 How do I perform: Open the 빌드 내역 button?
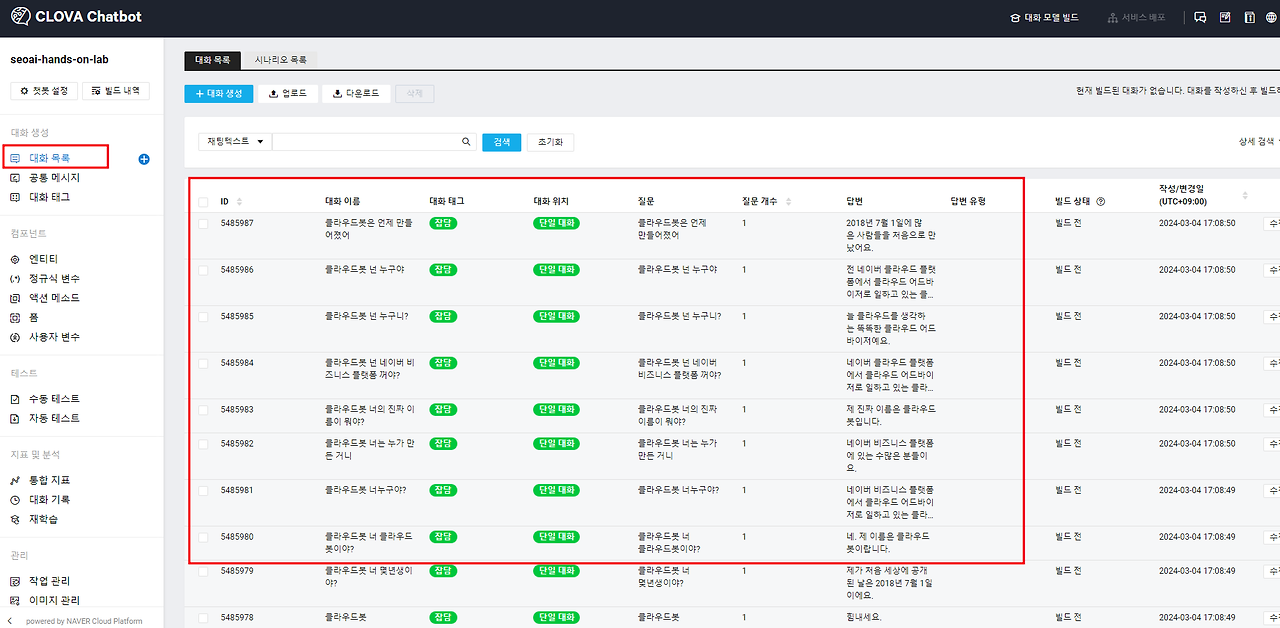coord(115,91)
